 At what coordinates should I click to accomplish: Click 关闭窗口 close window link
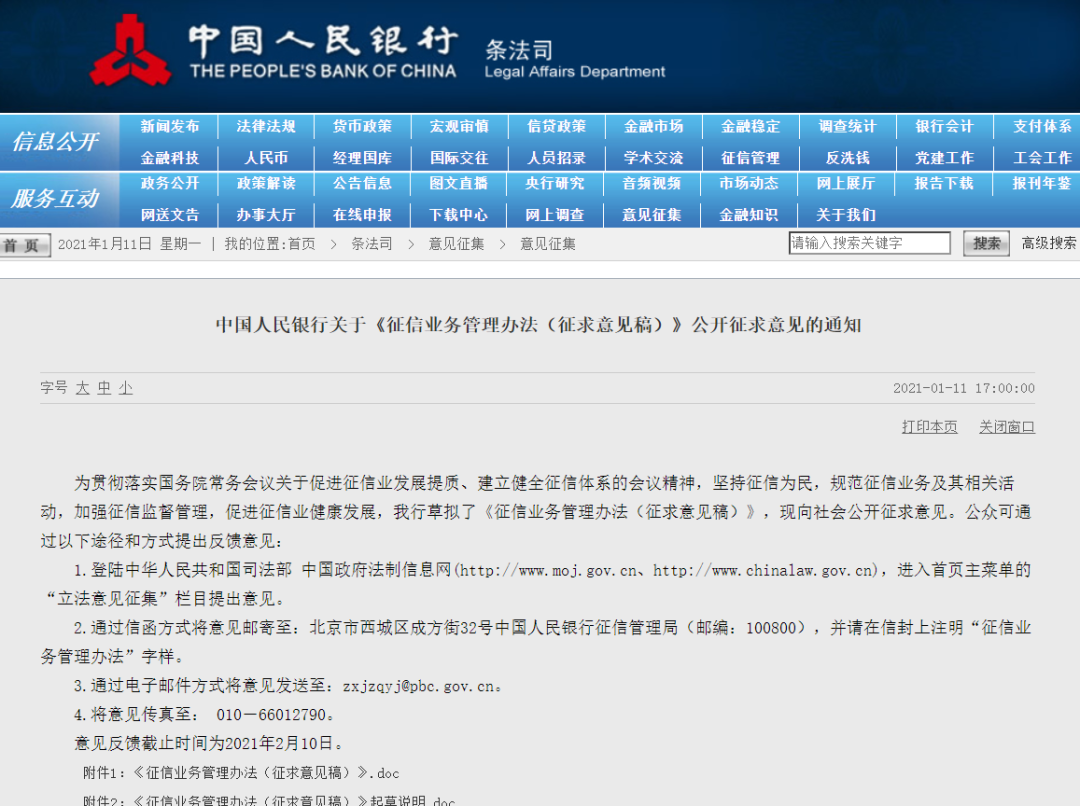coord(1007,427)
